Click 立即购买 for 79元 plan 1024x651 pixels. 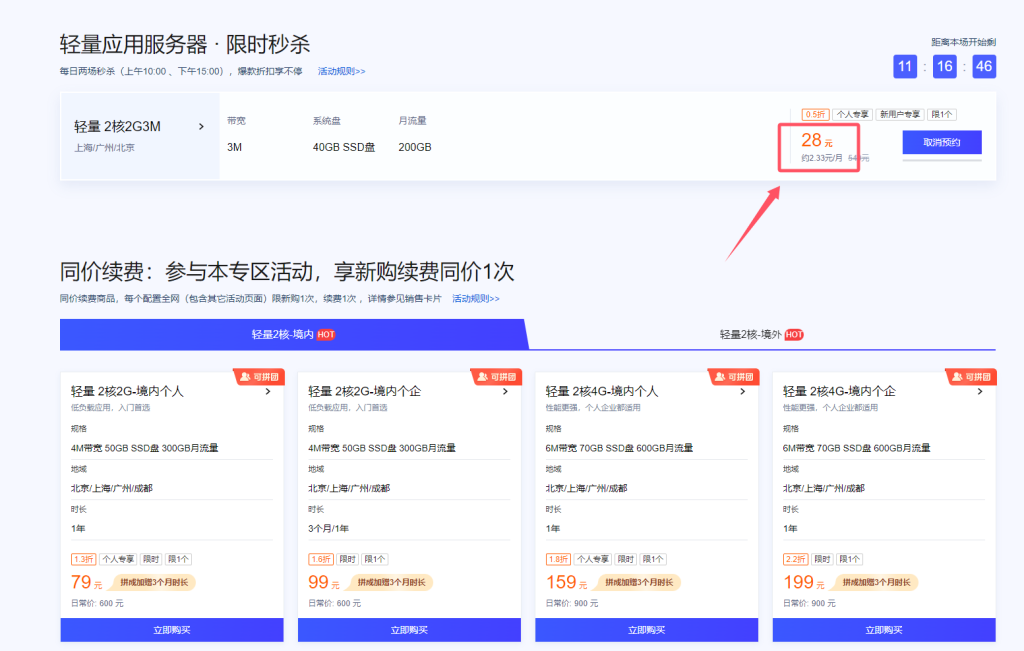[x=172, y=630]
